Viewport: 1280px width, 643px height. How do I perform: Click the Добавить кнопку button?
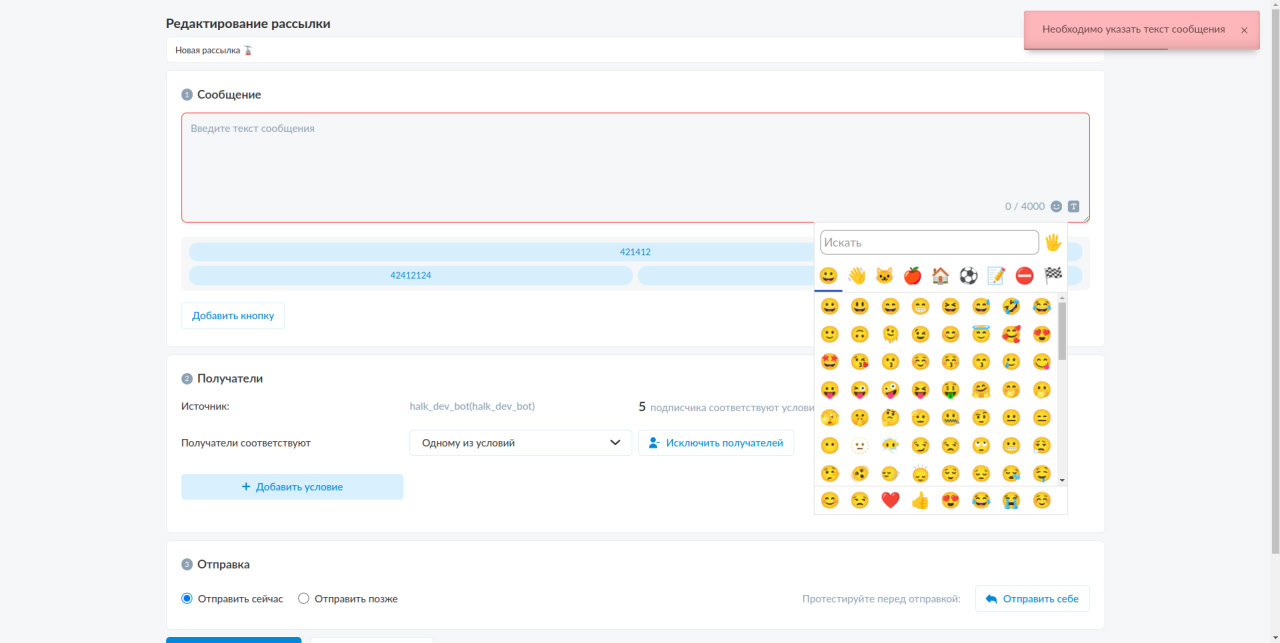pos(233,316)
